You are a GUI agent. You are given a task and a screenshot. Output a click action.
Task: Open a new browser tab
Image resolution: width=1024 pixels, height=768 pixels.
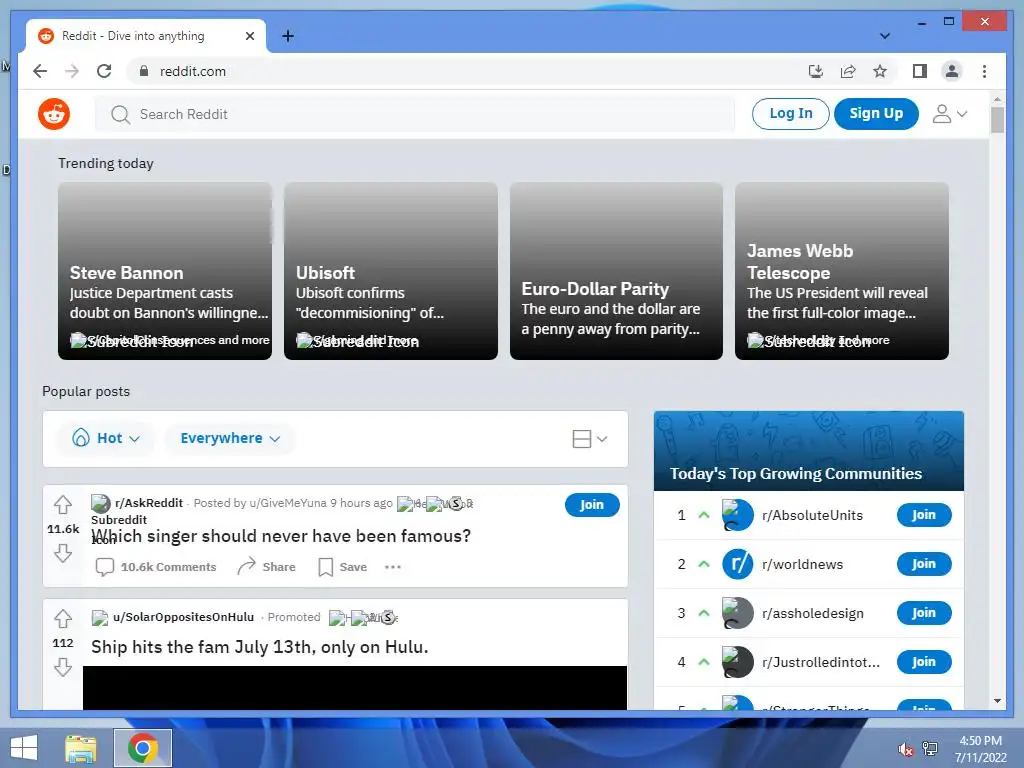(x=288, y=36)
